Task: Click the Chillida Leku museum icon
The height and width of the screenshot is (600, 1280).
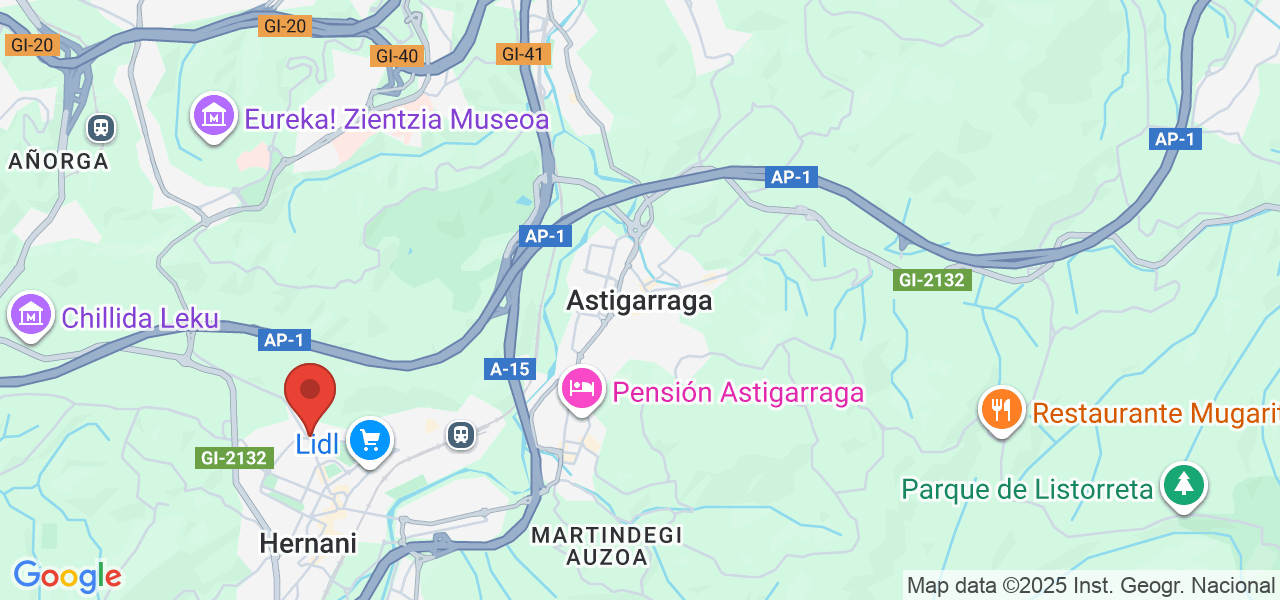Action: (31, 316)
